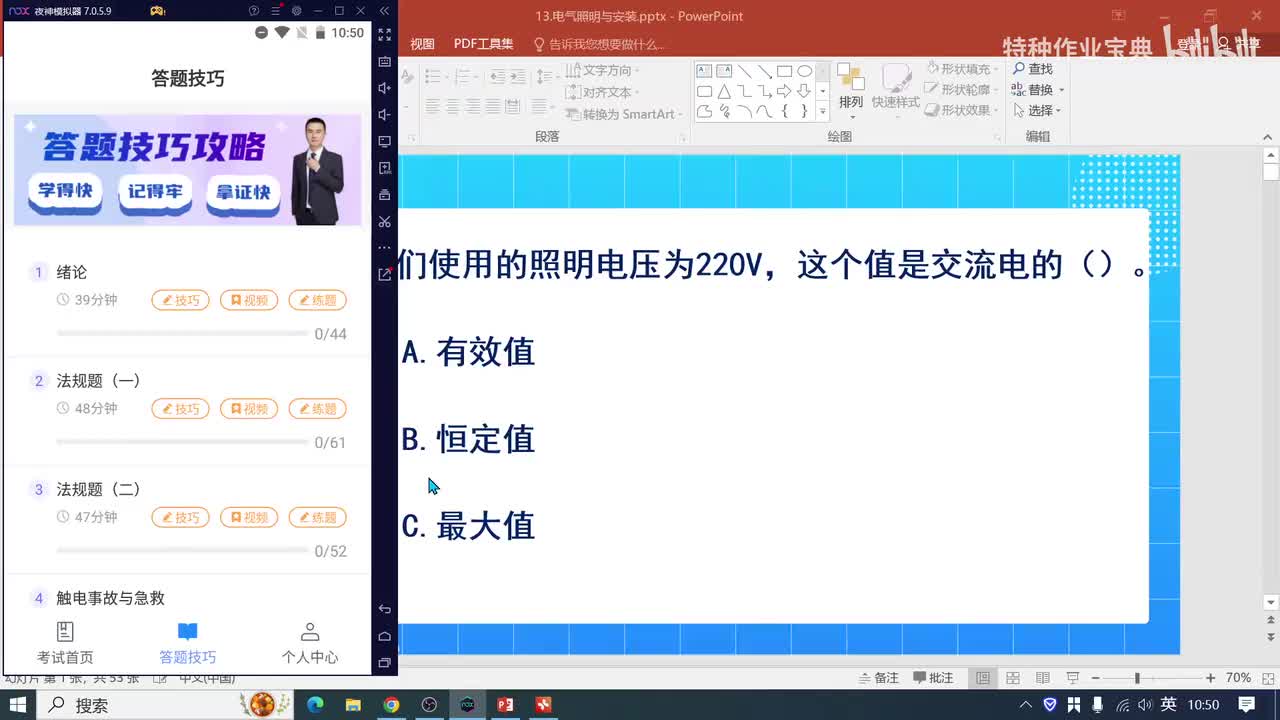
Task: Open PowerPoint from the Windows taskbar
Action: click(x=505, y=705)
